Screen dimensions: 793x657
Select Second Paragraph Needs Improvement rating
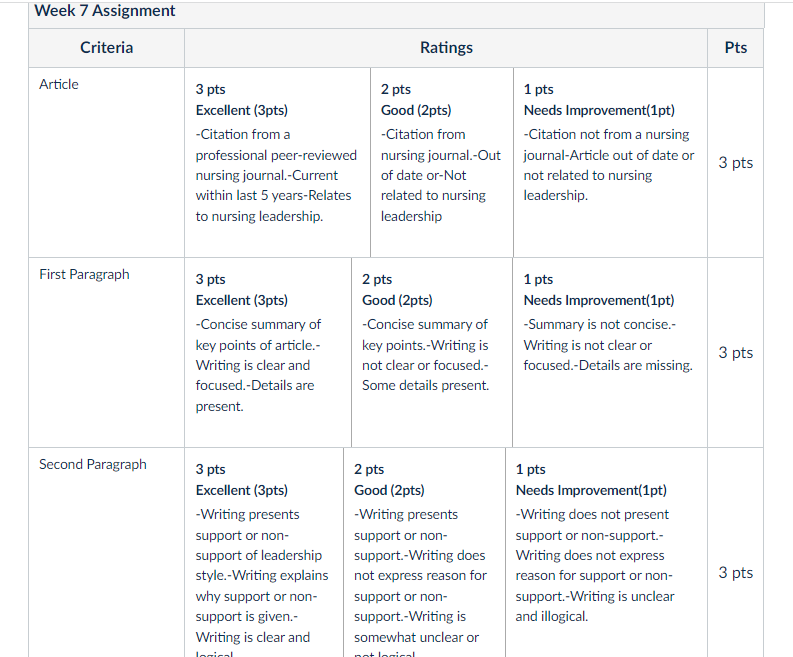606,552
